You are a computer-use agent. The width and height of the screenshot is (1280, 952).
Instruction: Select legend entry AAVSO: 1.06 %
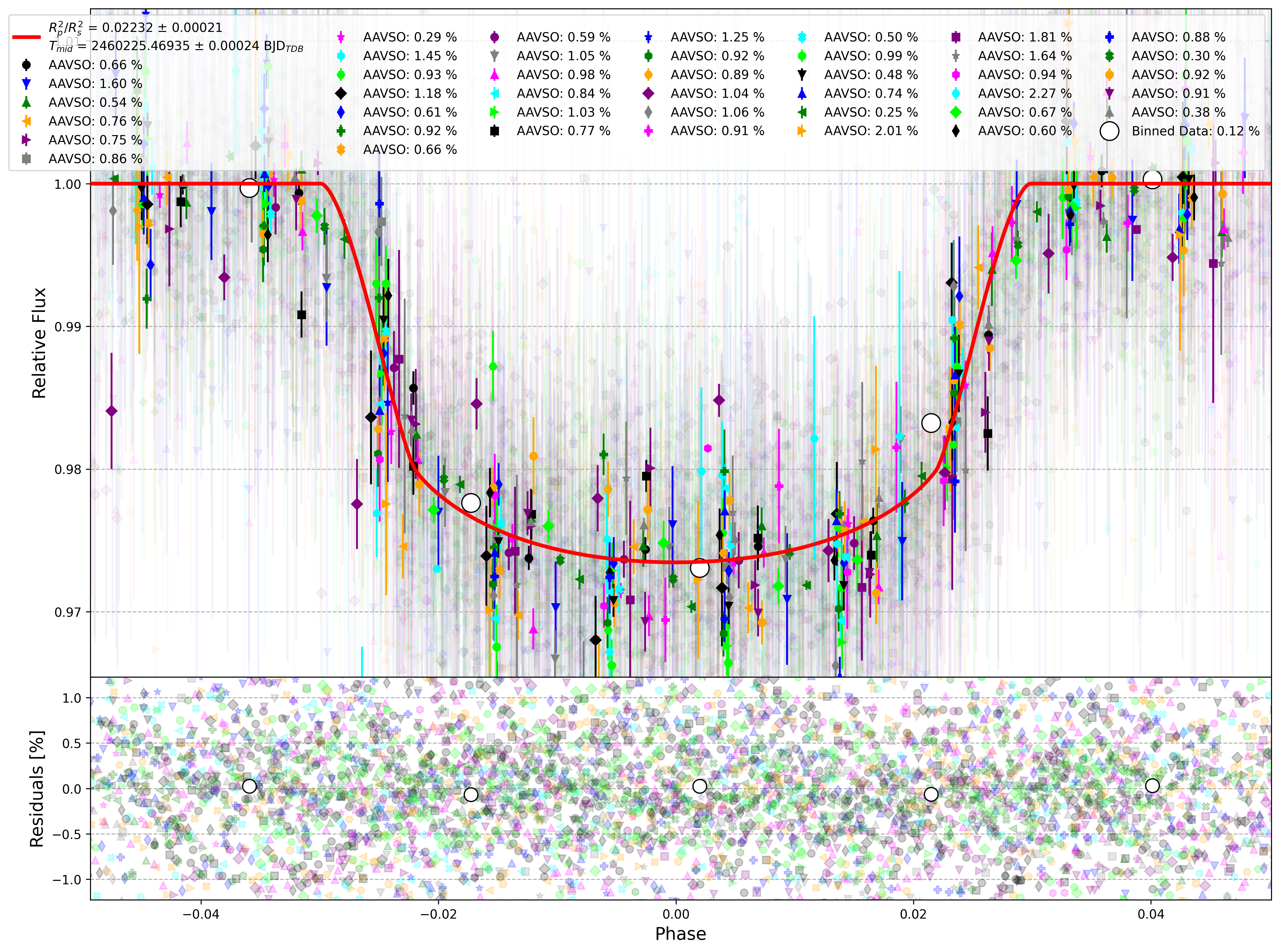[x=718, y=112]
